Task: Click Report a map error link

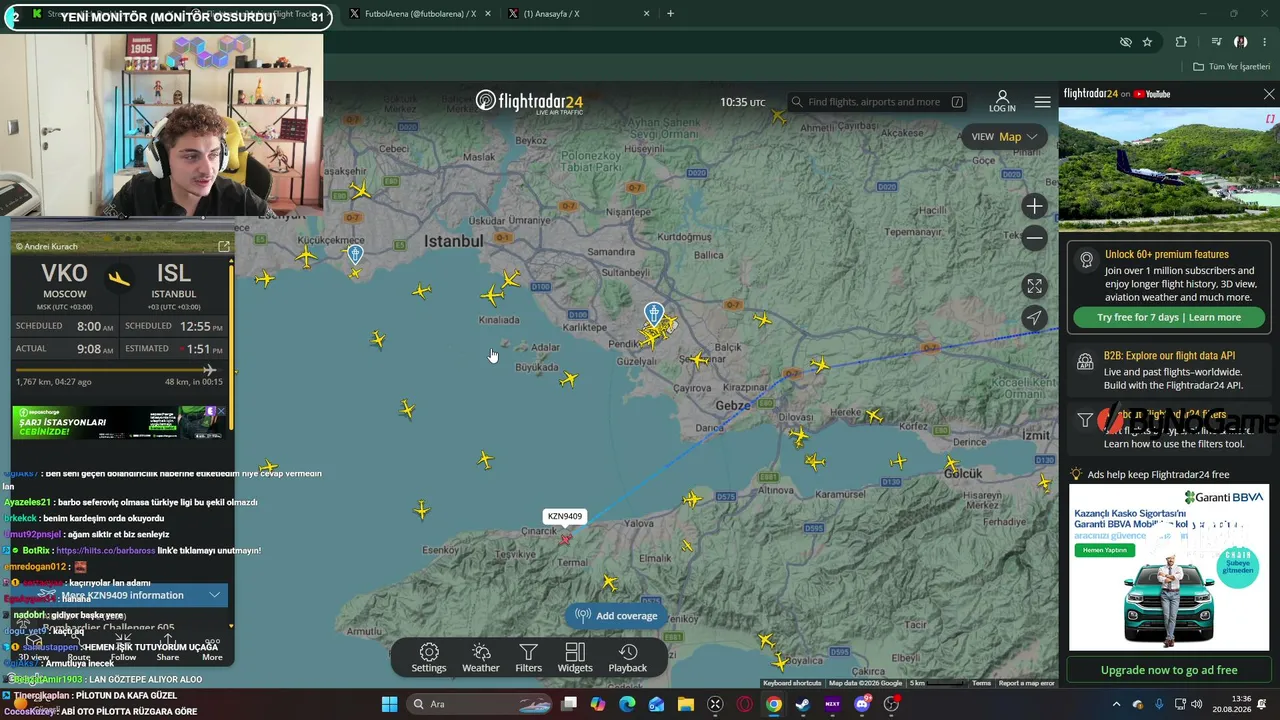Action: point(1026,683)
